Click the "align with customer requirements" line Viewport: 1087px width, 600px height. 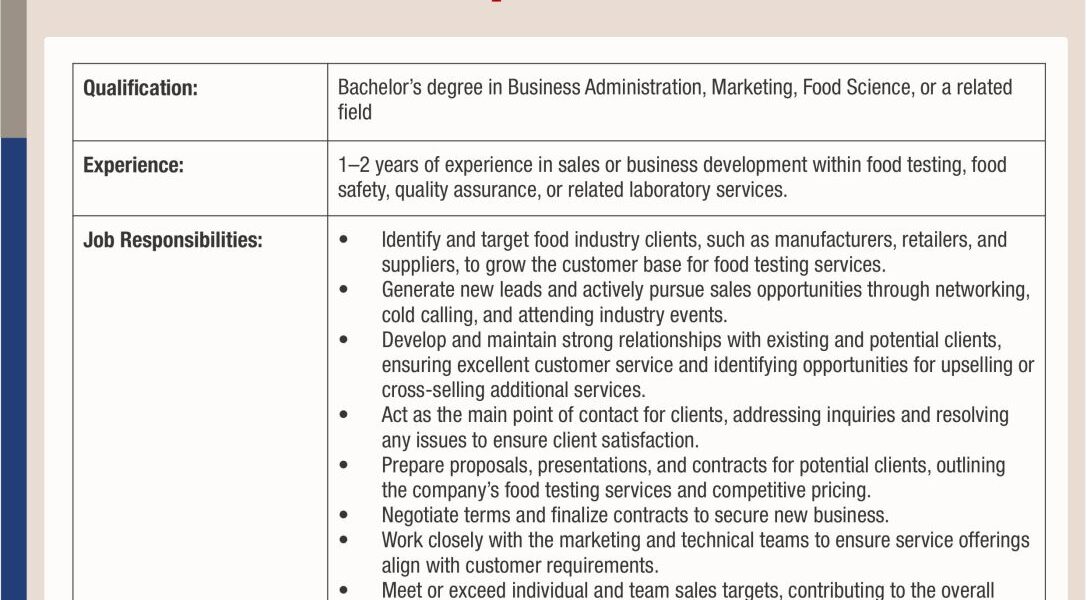(x=519, y=565)
